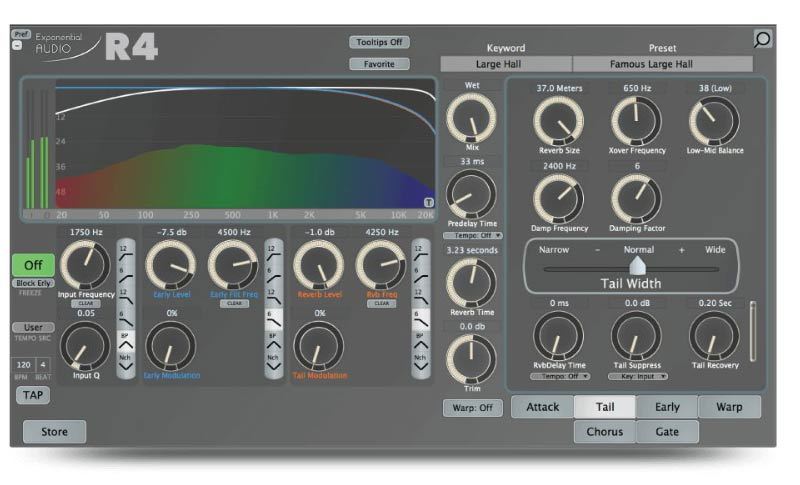The image size is (800, 485).
Task: Click the Damping Factor knob
Action: coord(636,198)
